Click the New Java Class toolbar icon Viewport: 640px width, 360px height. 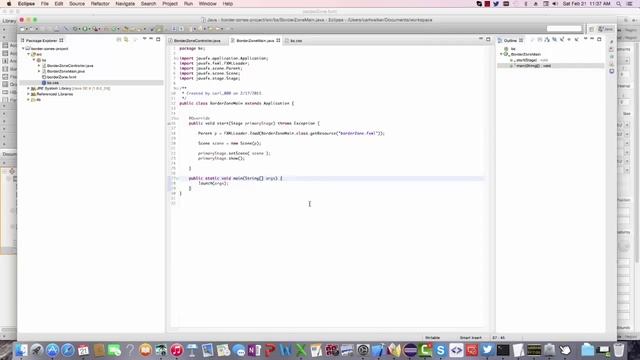point(115,29)
